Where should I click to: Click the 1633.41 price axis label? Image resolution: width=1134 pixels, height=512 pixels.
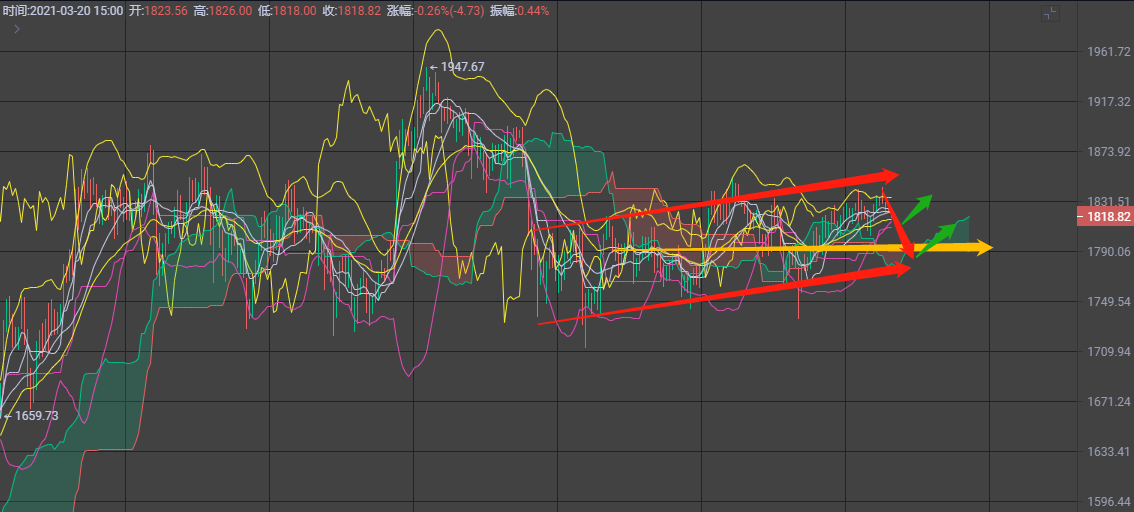click(x=1109, y=452)
